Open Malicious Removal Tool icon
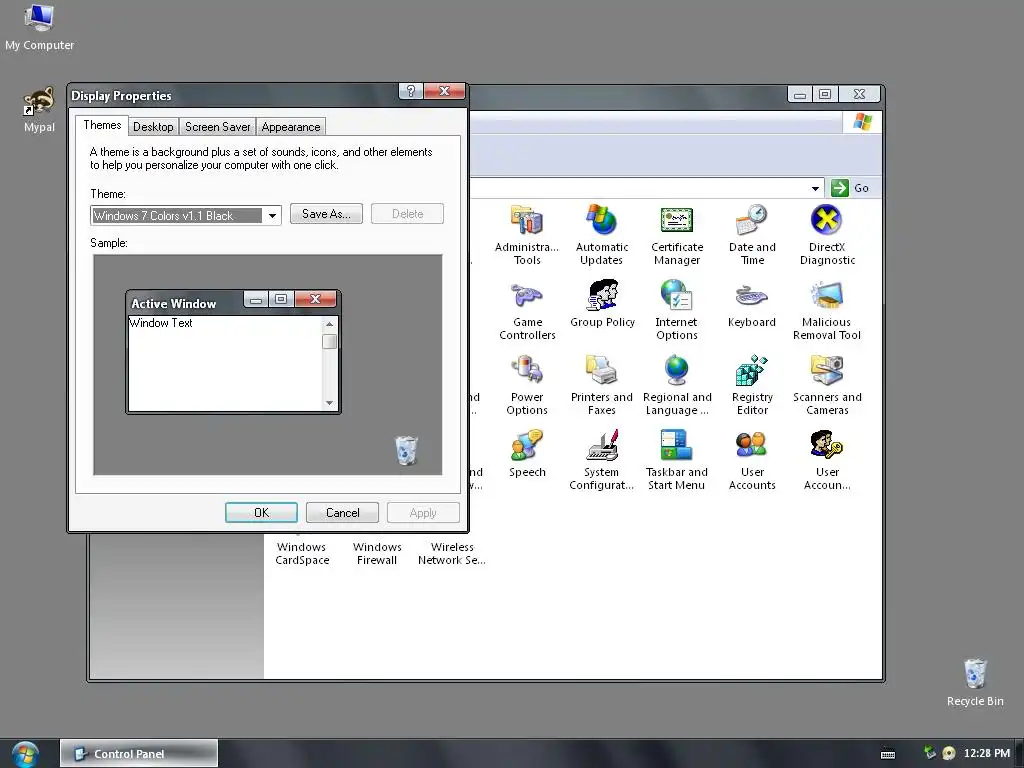Screen dimensions: 1024x768 [827, 310]
